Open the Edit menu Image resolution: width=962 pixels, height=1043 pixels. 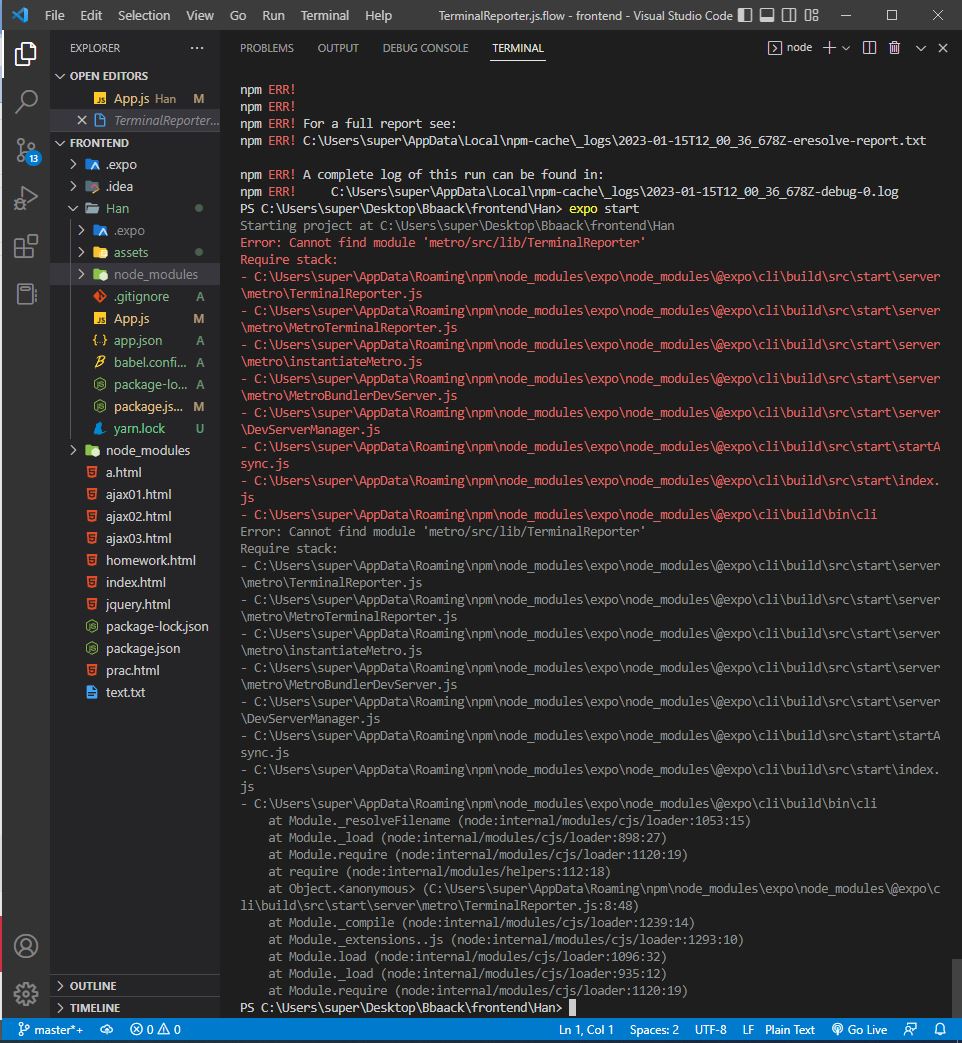click(91, 15)
